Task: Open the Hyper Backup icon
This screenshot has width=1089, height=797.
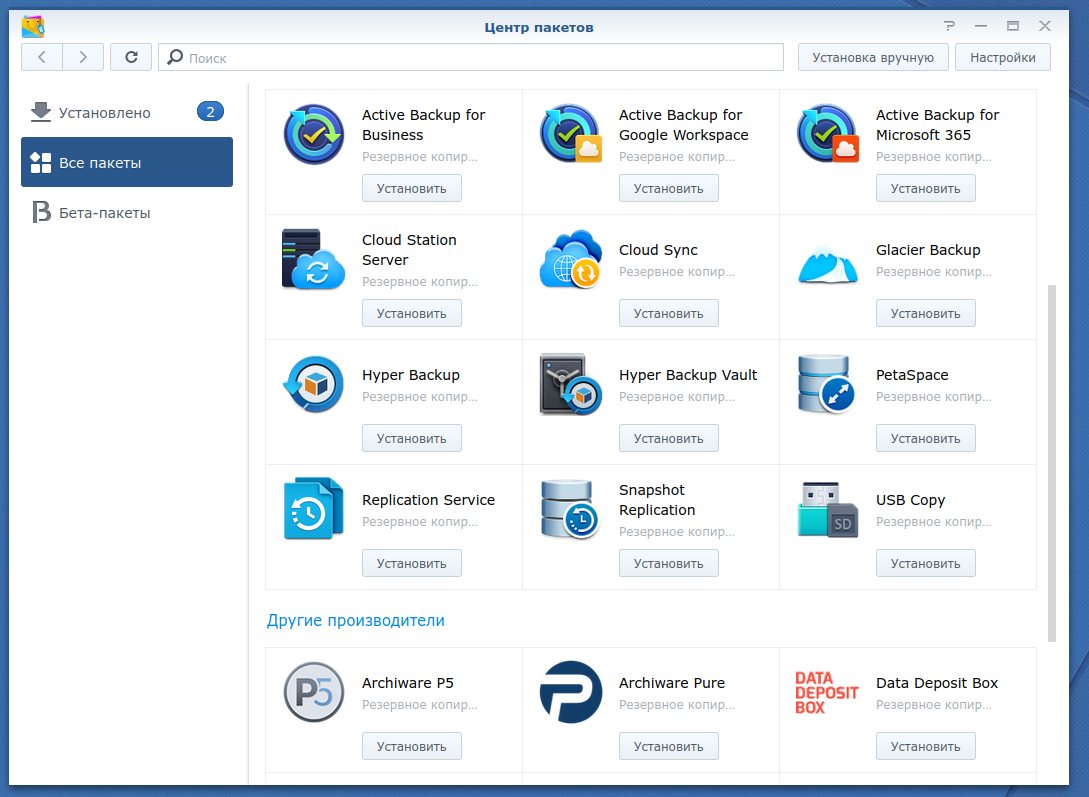Action: tap(314, 384)
